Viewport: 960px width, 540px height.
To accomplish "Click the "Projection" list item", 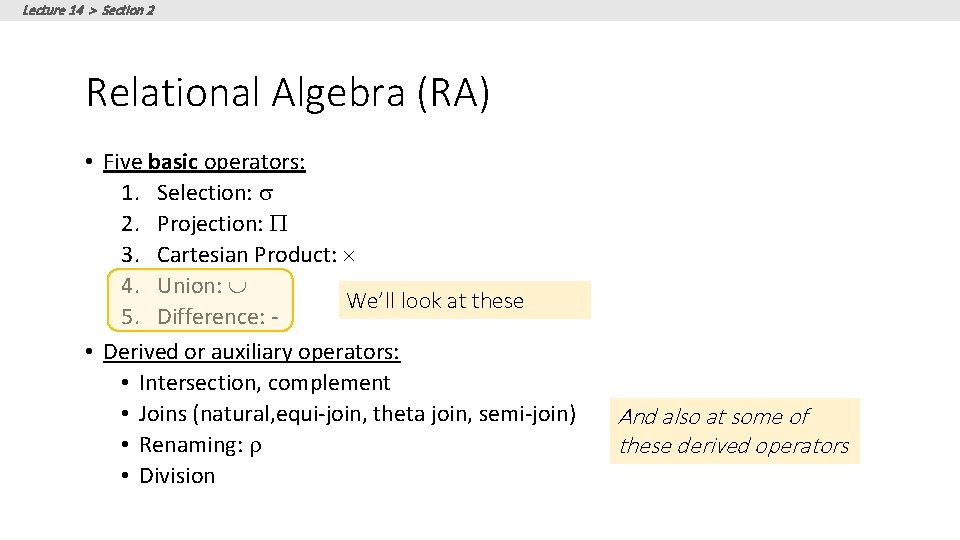I will [x=209, y=224].
